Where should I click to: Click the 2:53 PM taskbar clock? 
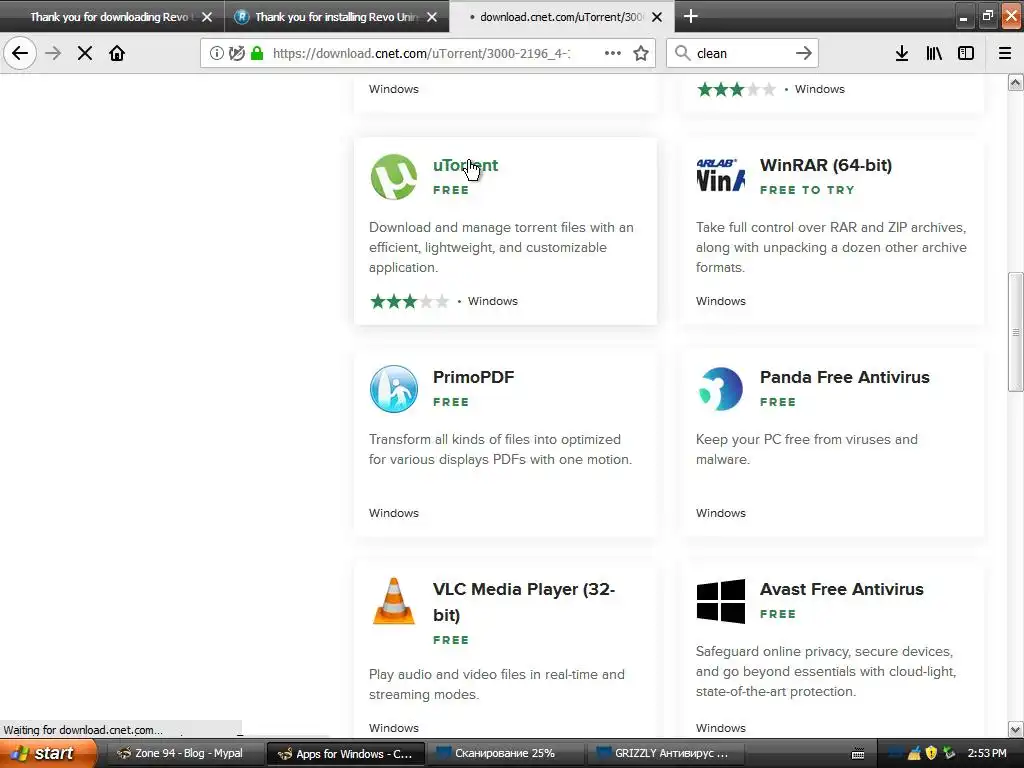pyautogui.click(x=986, y=753)
